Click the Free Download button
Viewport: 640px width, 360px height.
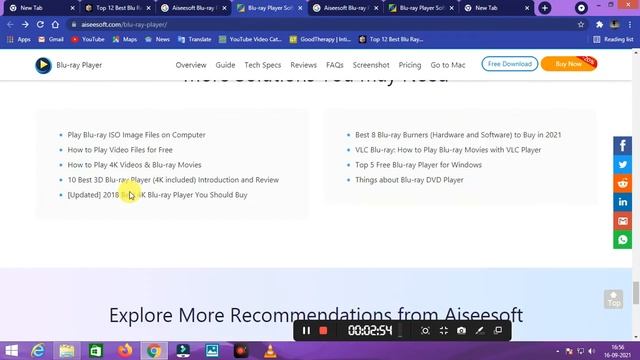pyautogui.click(x=509, y=64)
